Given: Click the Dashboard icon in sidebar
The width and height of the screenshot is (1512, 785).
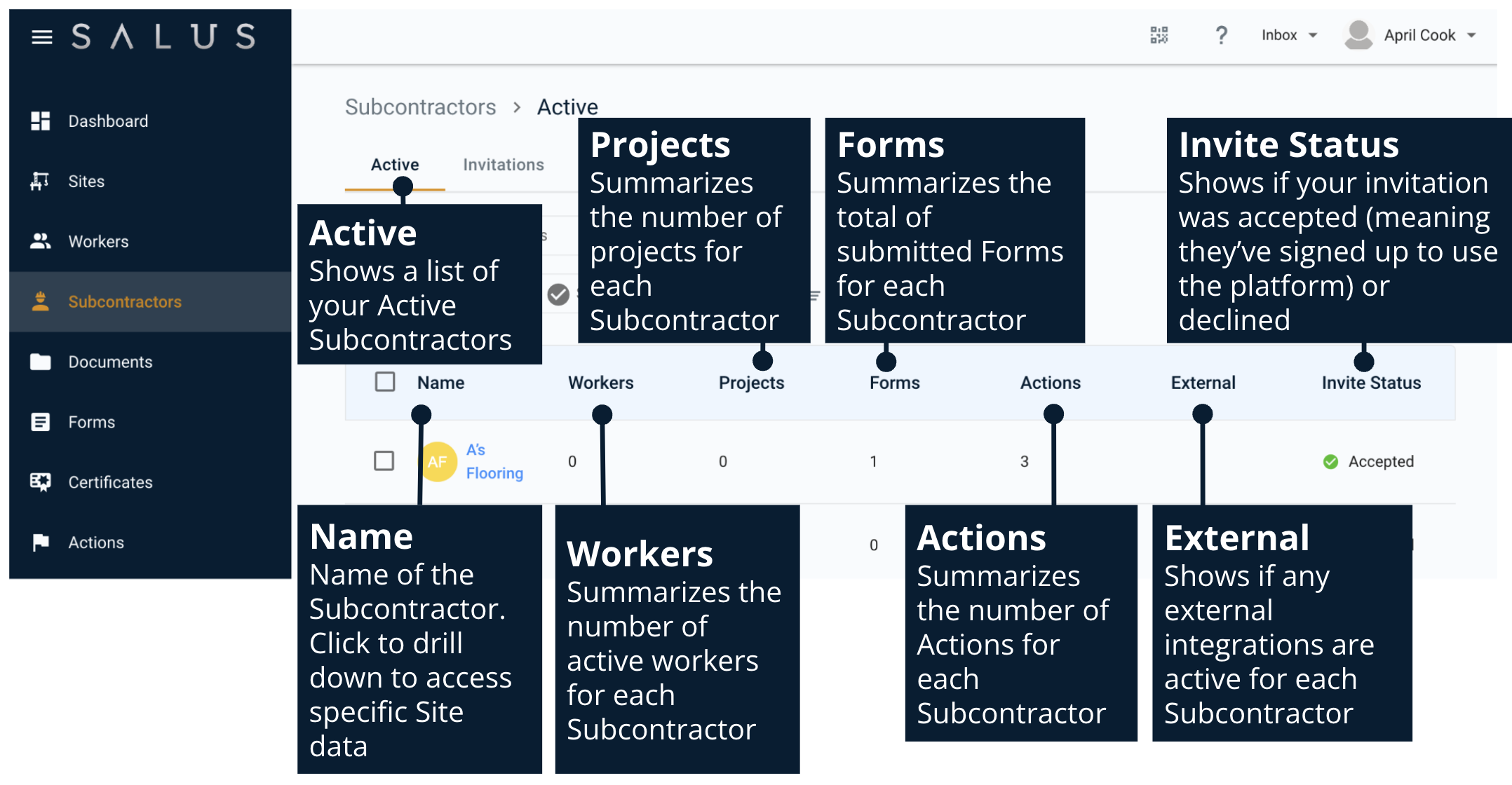Looking at the screenshot, I should tap(41, 121).
